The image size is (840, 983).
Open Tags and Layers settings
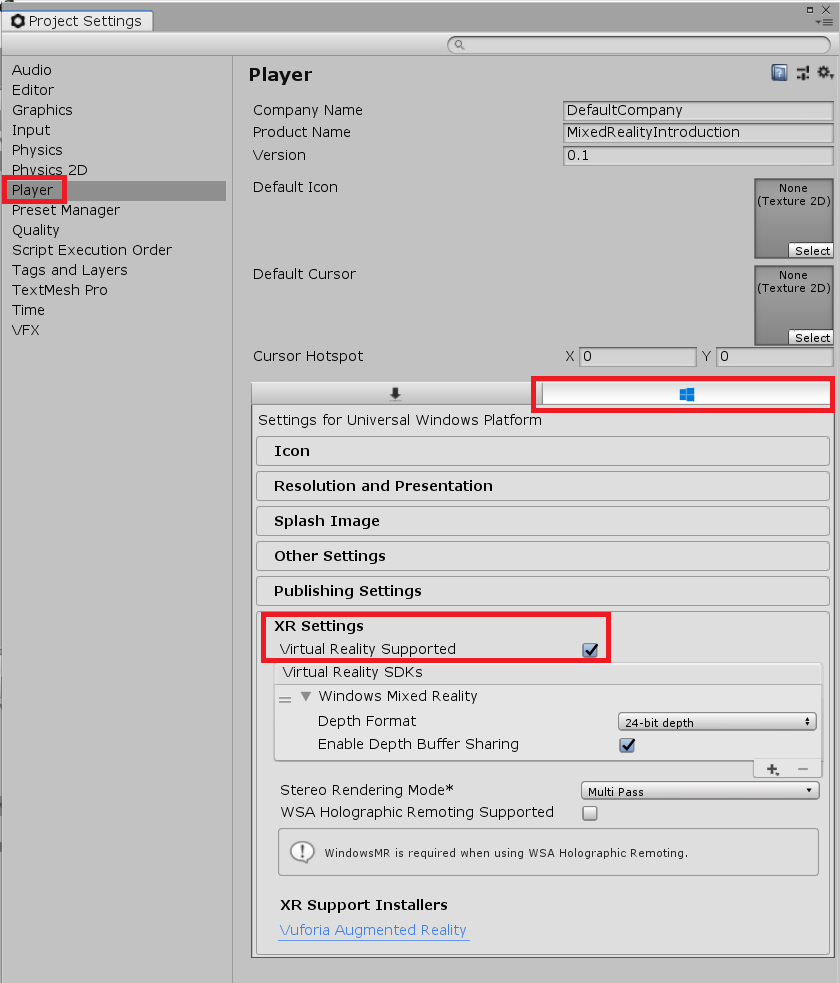[70, 270]
